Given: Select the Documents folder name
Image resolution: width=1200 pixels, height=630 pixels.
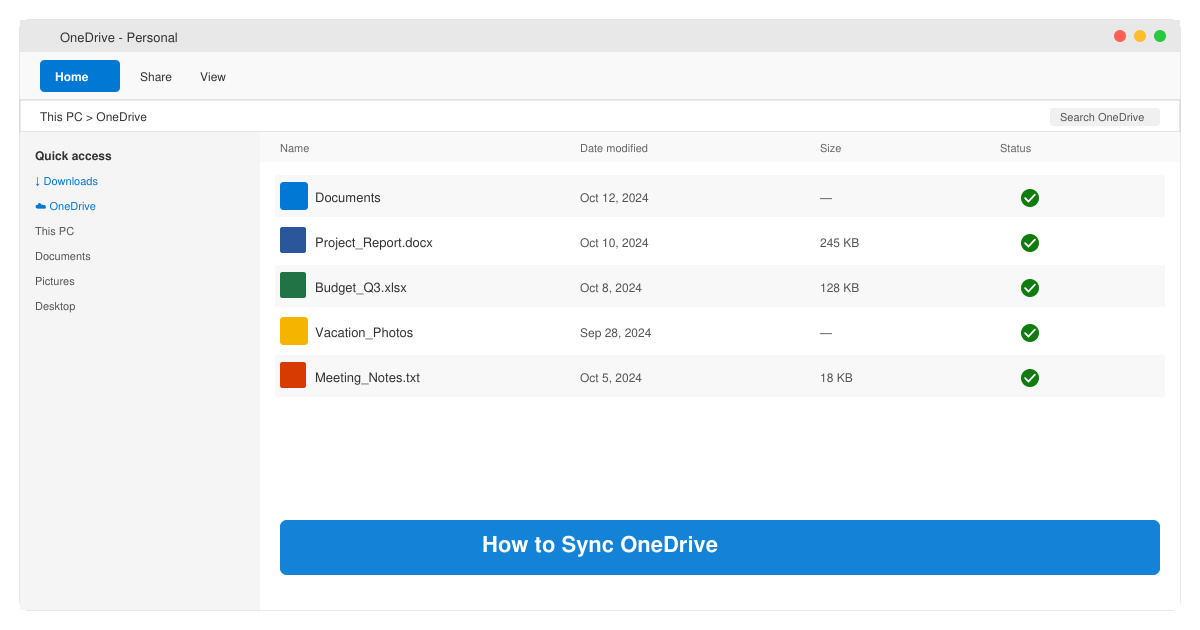Looking at the screenshot, I should (348, 198).
